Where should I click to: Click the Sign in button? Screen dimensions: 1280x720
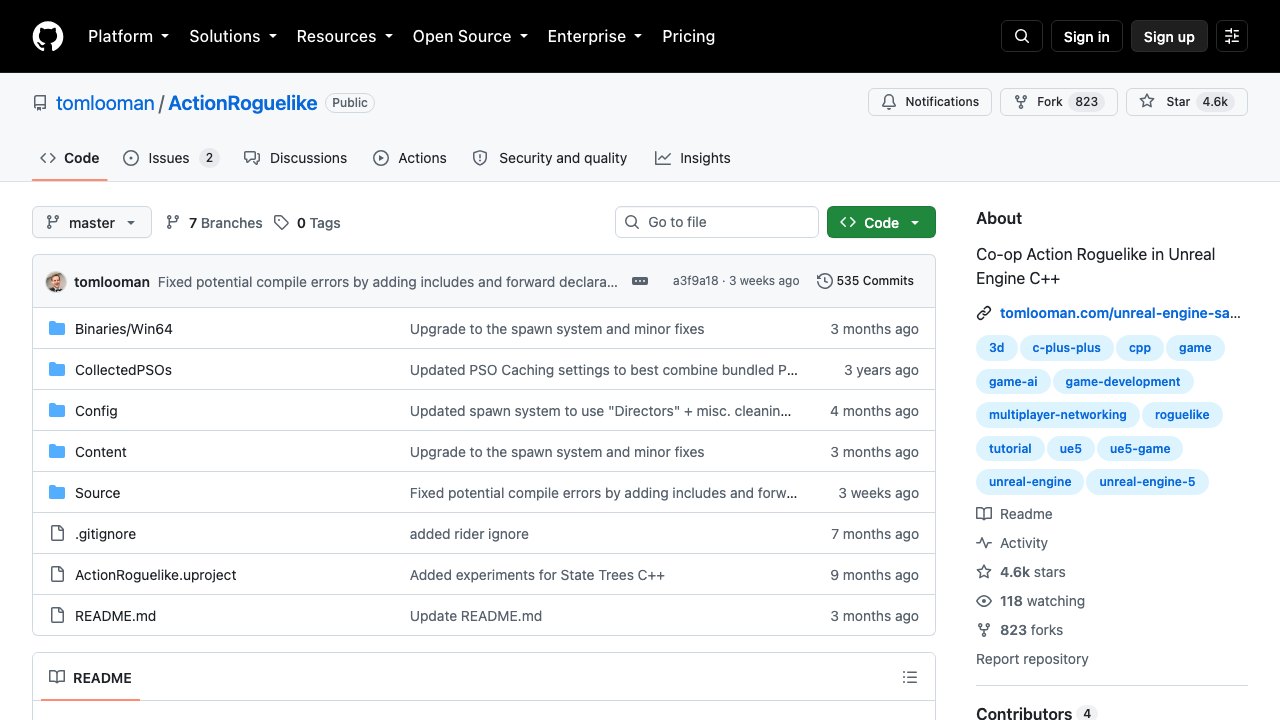(1087, 36)
